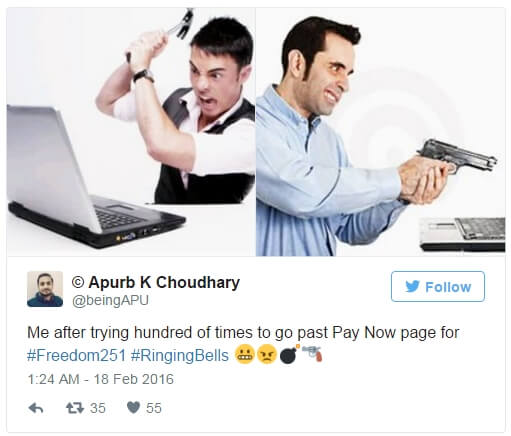The image size is (511, 436).
Task: Open the left image of man with hammer
Action: (131, 132)
